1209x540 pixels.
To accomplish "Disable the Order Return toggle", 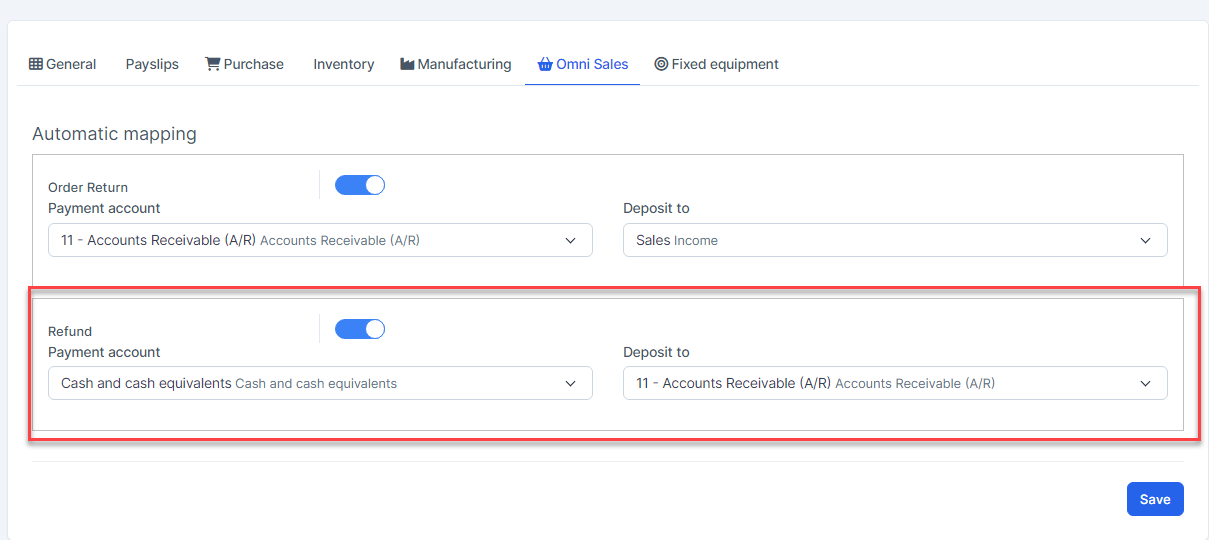I will [360, 185].
